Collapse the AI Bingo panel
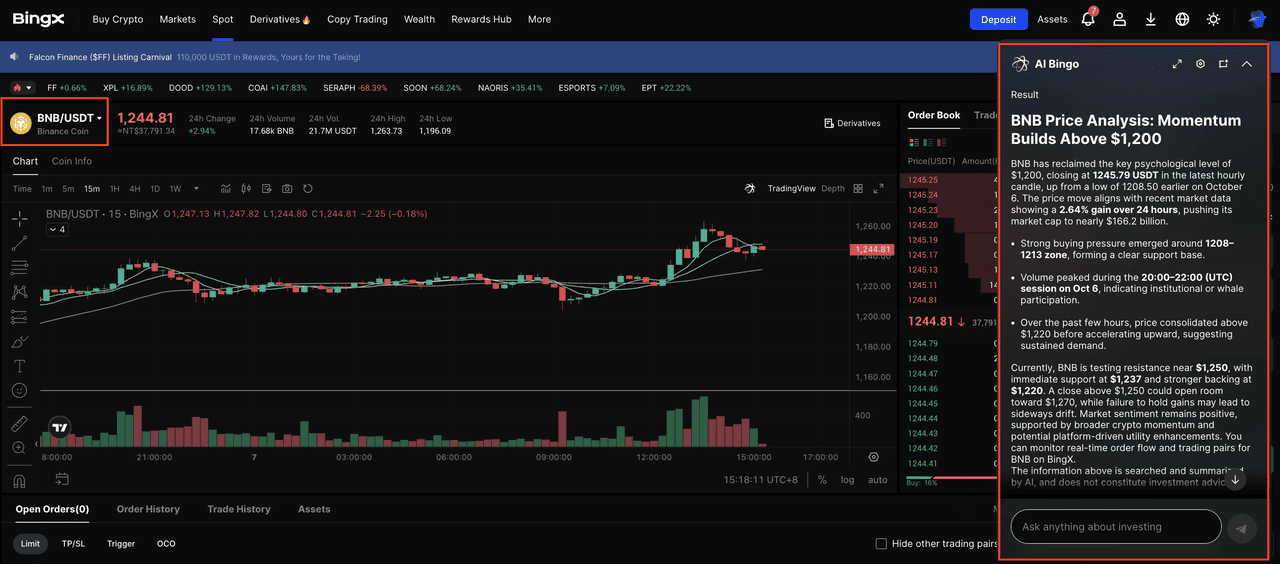 pos(1246,64)
